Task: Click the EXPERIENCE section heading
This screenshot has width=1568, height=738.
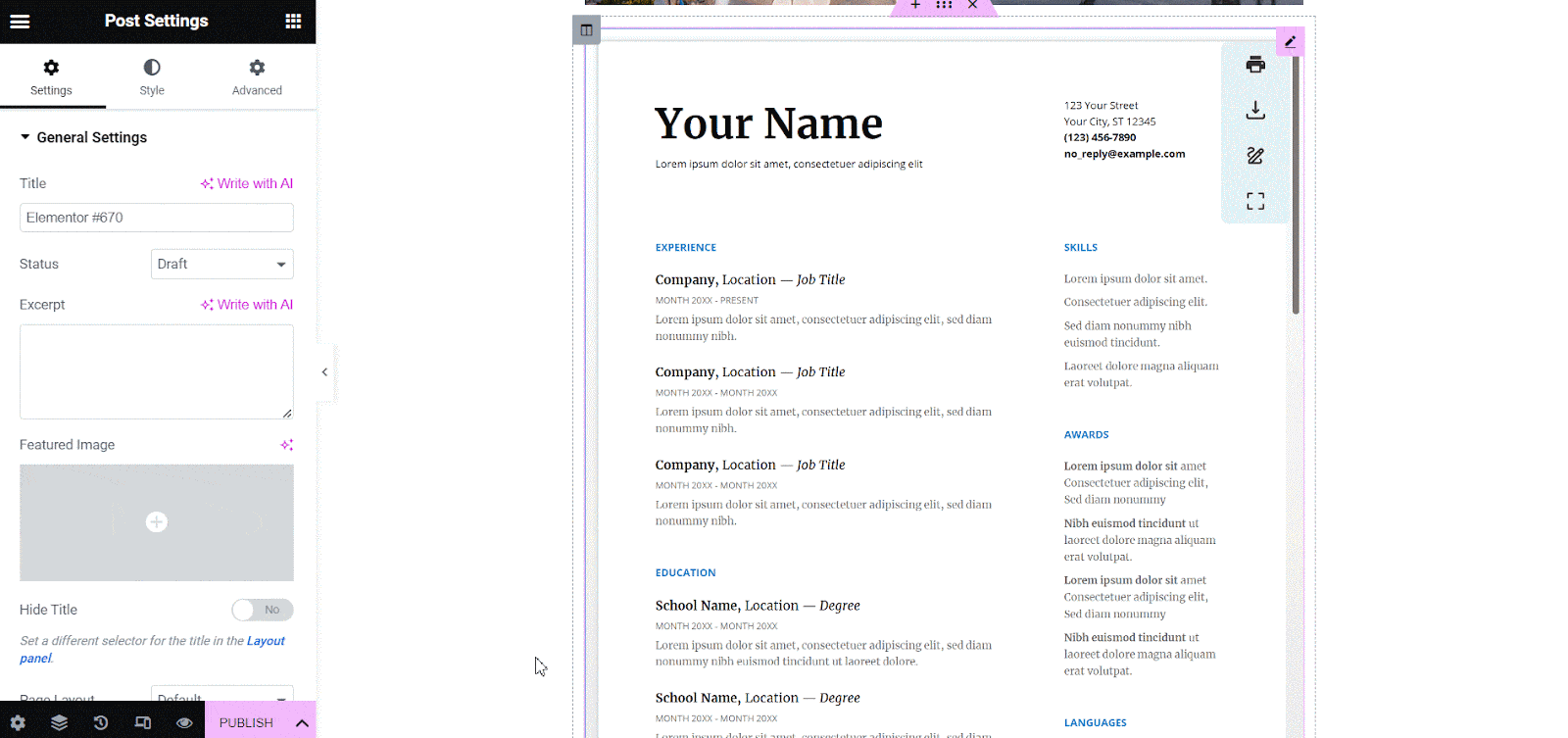Action: pyautogui.click(x=686, y=248)
